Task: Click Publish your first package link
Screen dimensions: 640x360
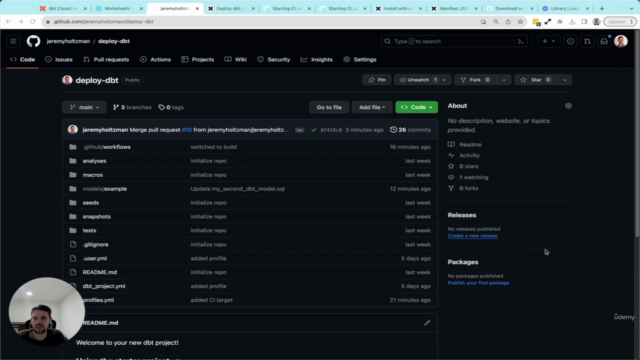Action: 478,283
